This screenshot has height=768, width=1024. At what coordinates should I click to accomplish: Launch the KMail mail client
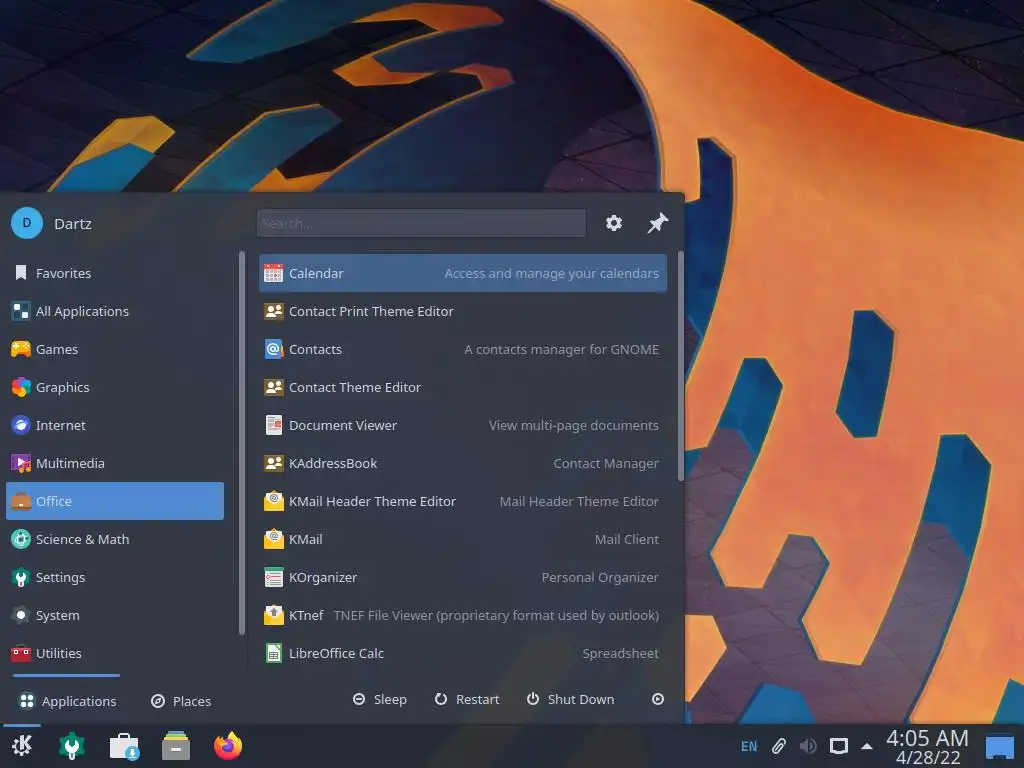coord(463,539)
